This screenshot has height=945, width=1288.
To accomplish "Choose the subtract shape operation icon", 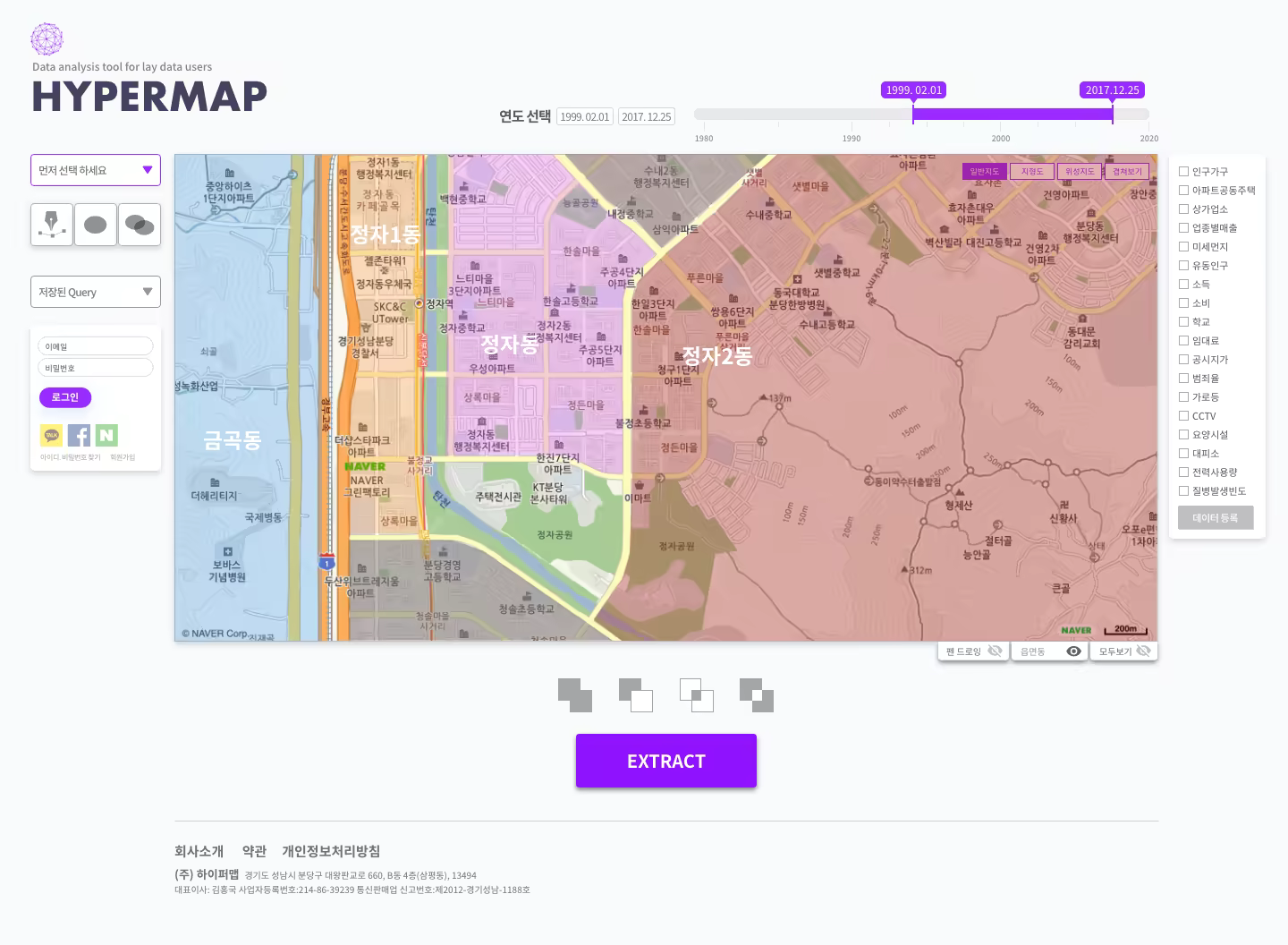I will click(x=636, y=695).
